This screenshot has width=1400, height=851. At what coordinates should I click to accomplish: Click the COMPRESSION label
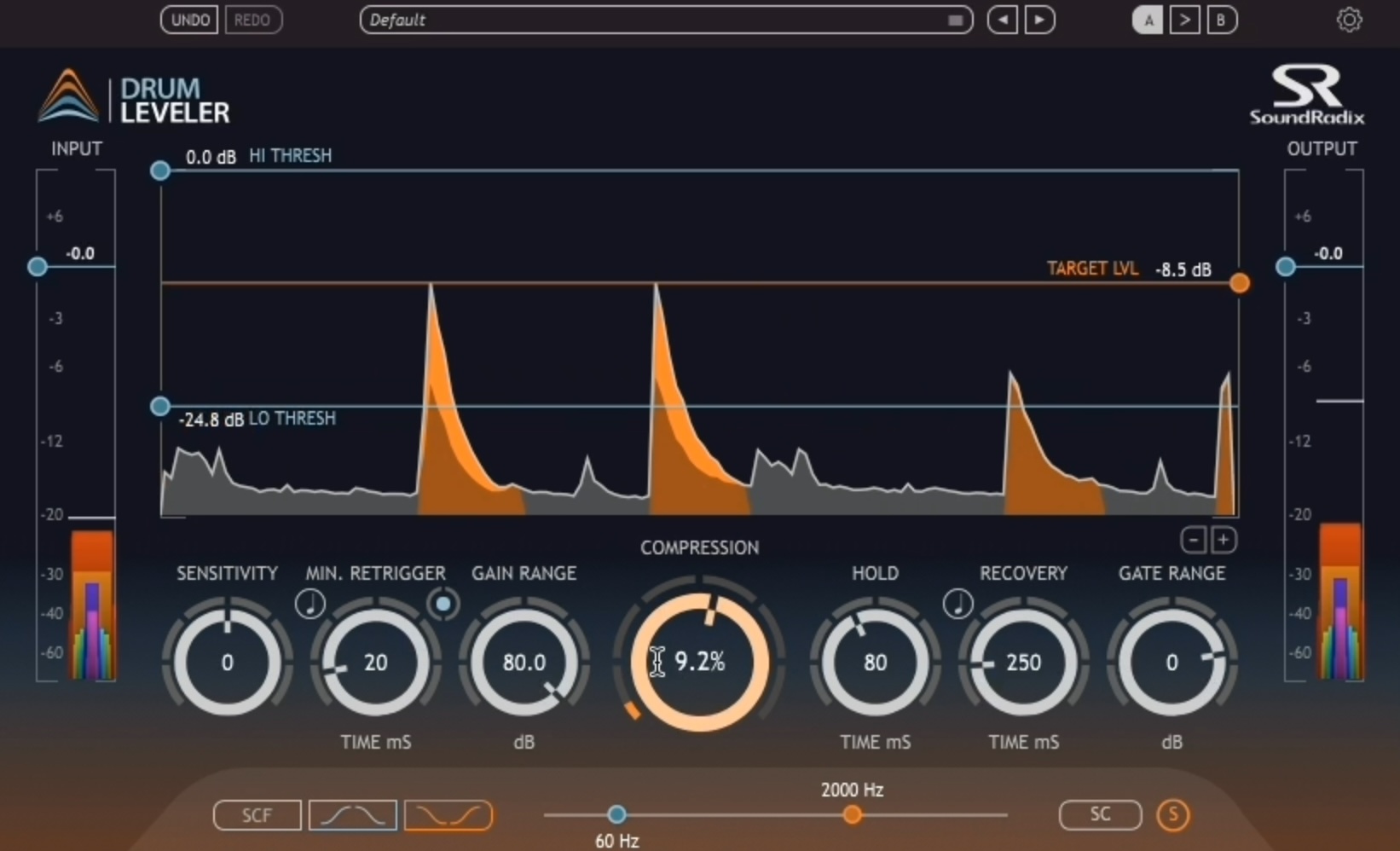(699, 547)
